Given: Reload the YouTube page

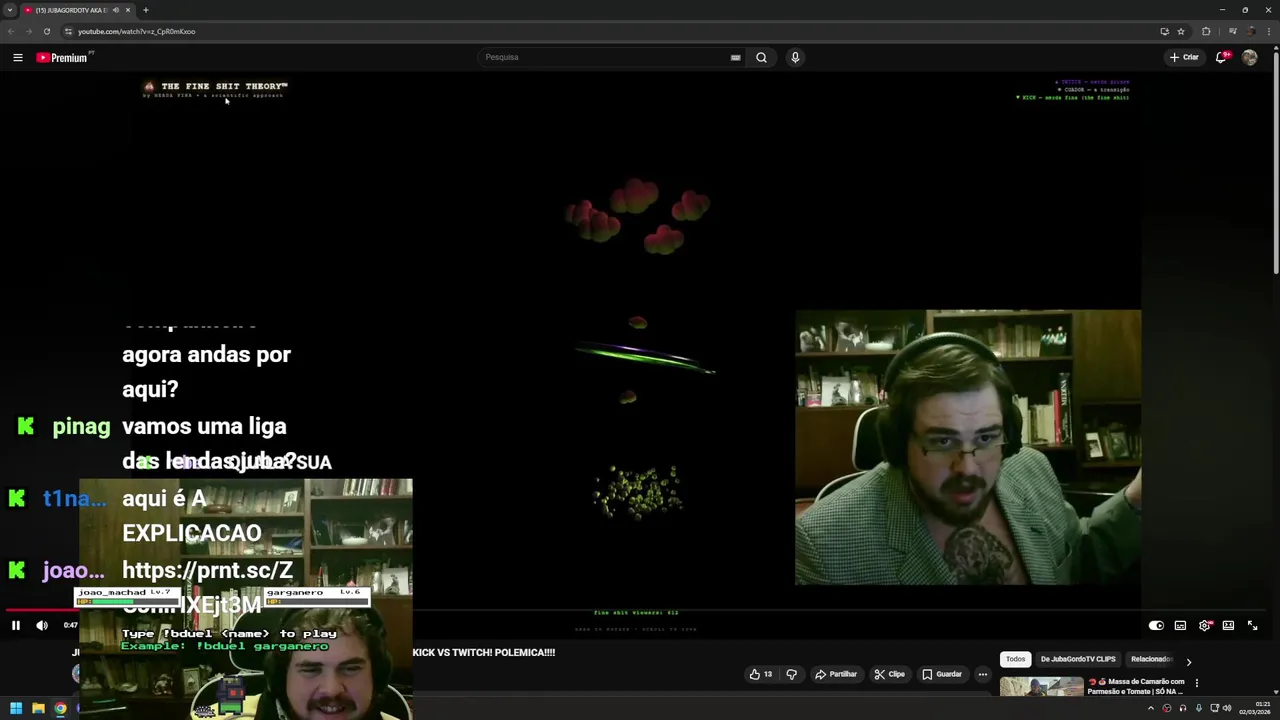Looking at the screenshot, I should (46, 31).
